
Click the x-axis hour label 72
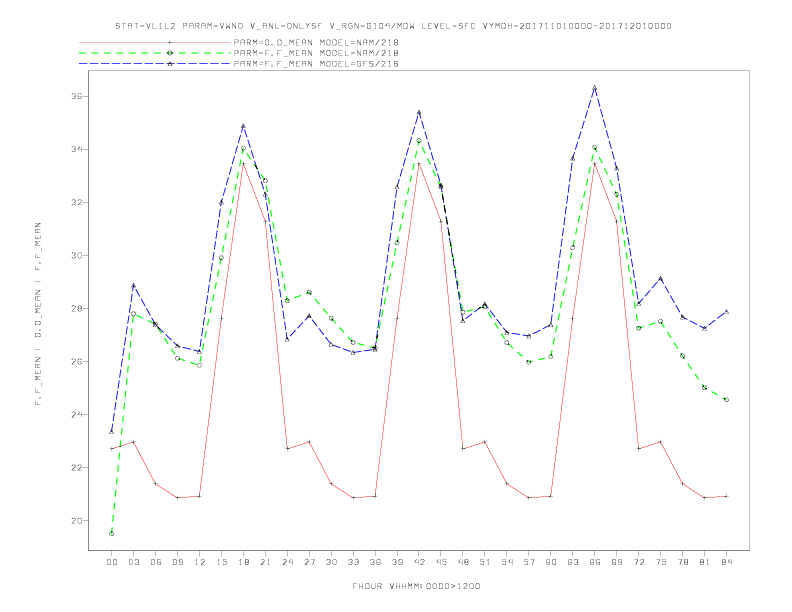coord(638,562)
